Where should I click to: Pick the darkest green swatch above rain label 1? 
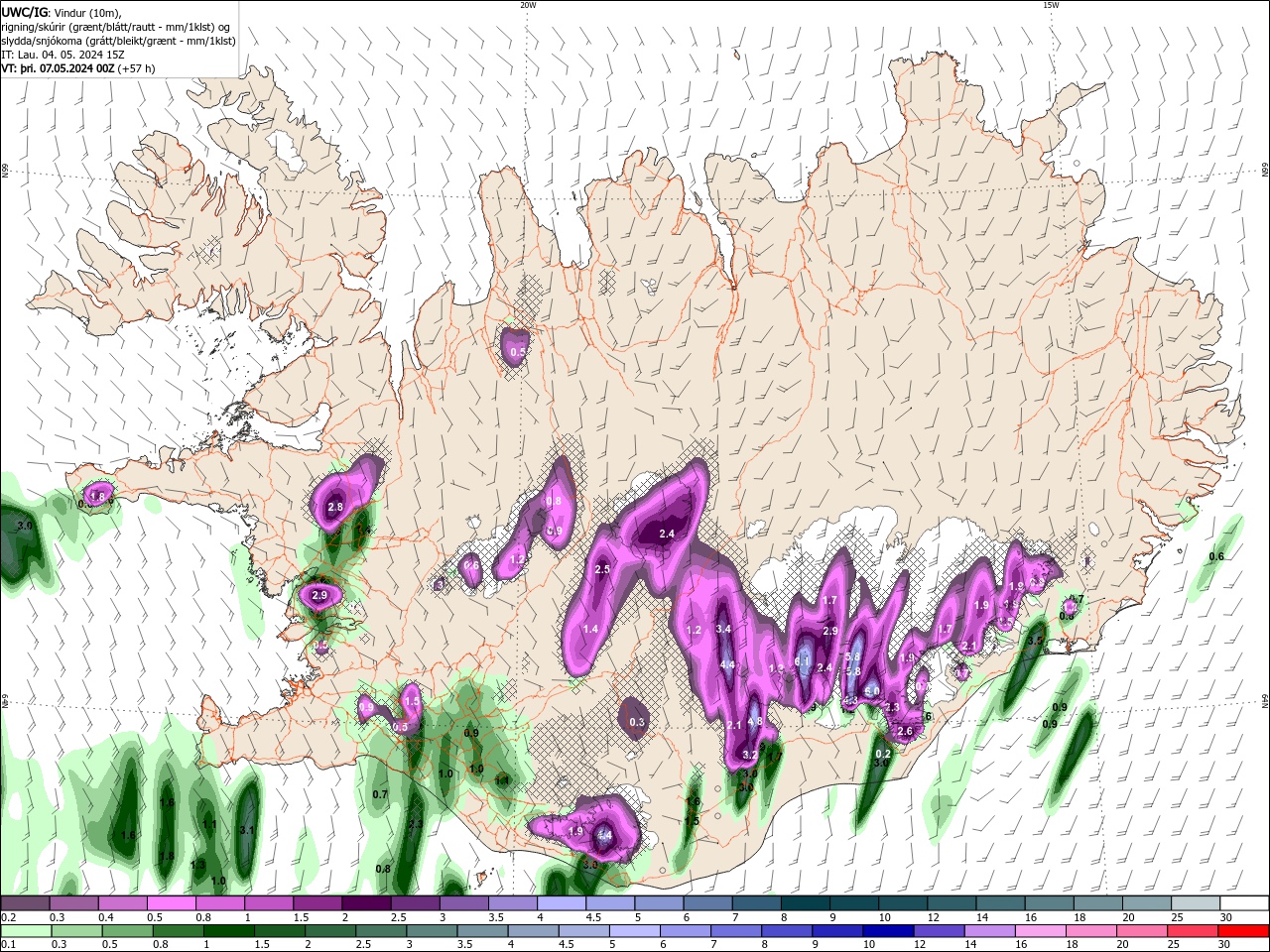tap(228, 931)
